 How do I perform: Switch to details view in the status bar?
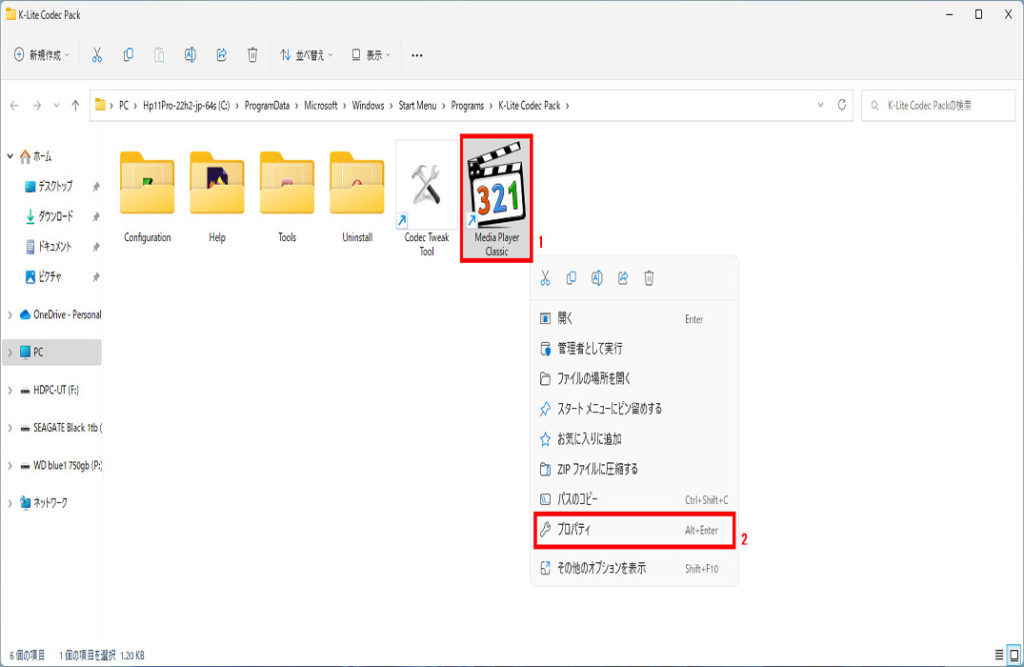click(x=999, y=655)
